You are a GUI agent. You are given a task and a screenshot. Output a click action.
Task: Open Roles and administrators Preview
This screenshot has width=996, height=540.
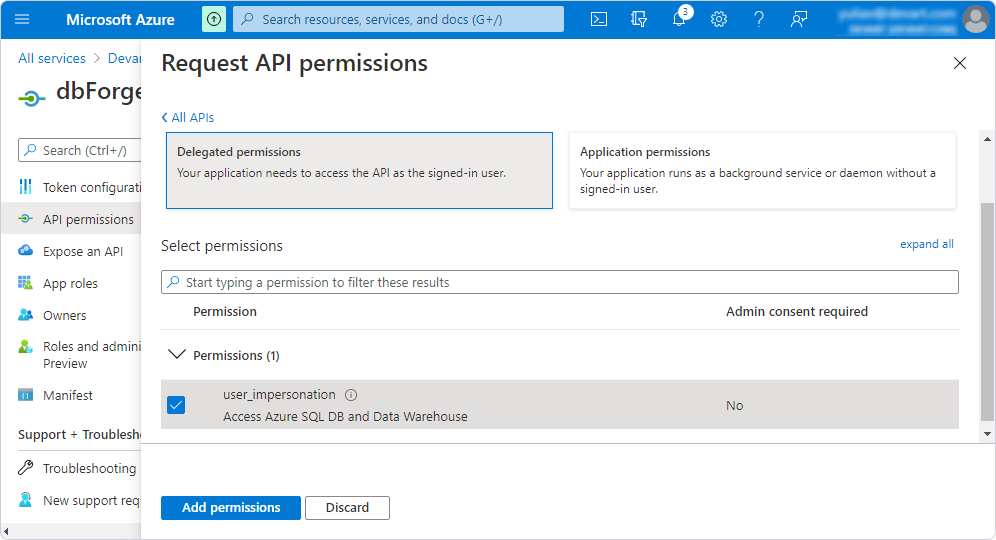click(x=91, y=354)
